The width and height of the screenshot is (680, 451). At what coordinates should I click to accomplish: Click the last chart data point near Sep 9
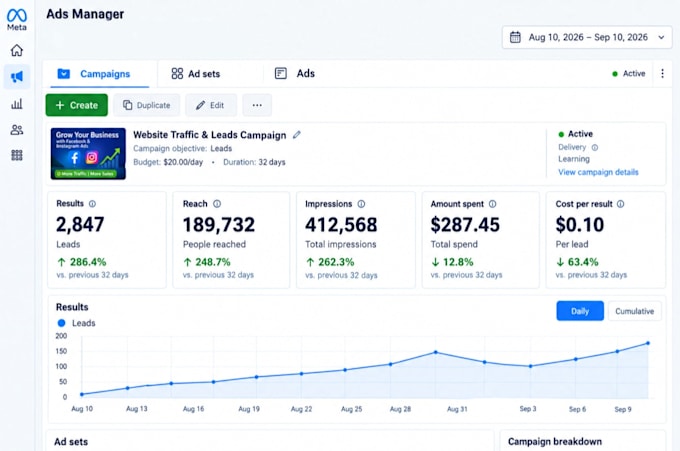(648, 343)
